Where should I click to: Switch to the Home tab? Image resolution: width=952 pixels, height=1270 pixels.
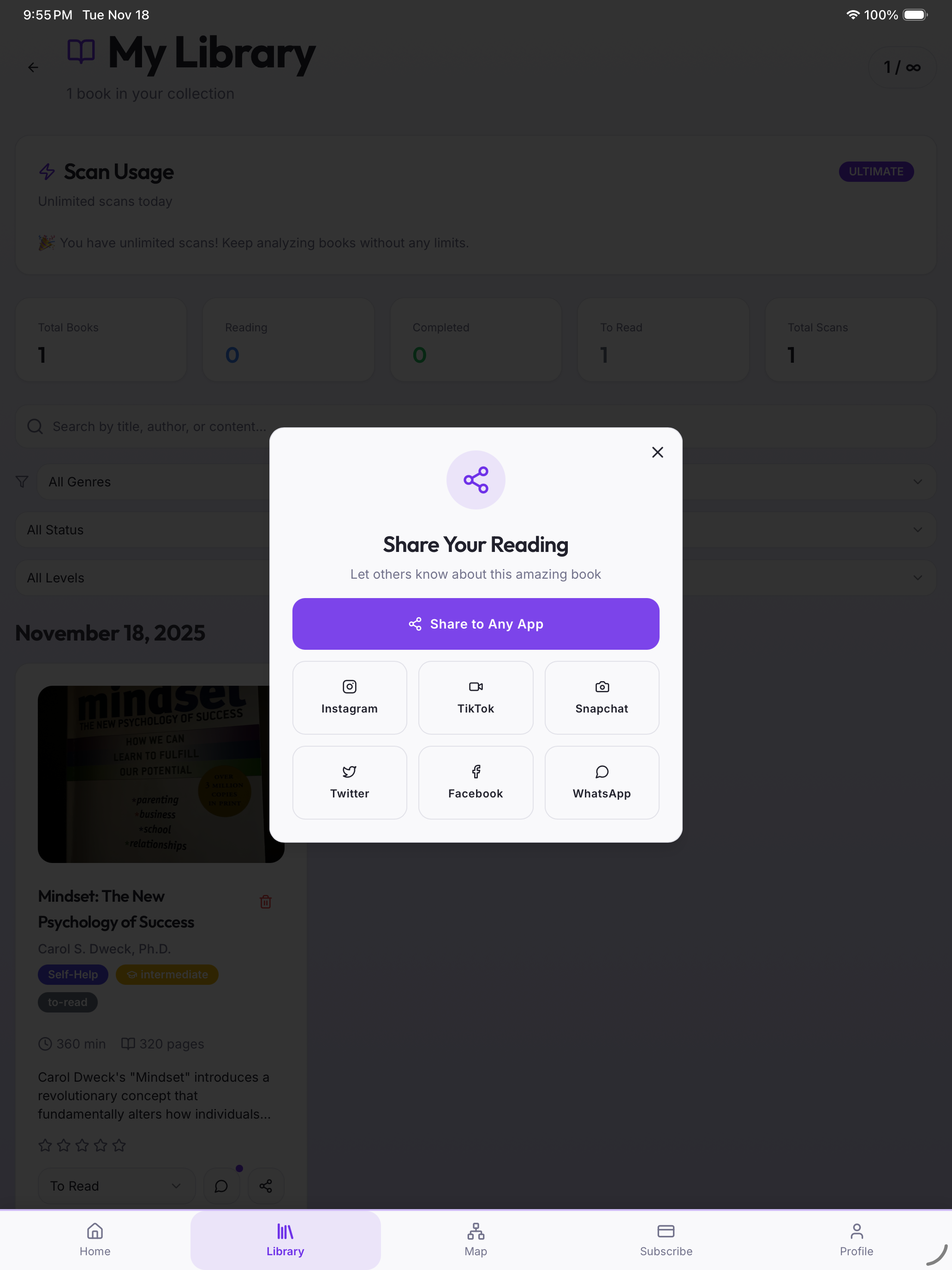point(95,1239)
